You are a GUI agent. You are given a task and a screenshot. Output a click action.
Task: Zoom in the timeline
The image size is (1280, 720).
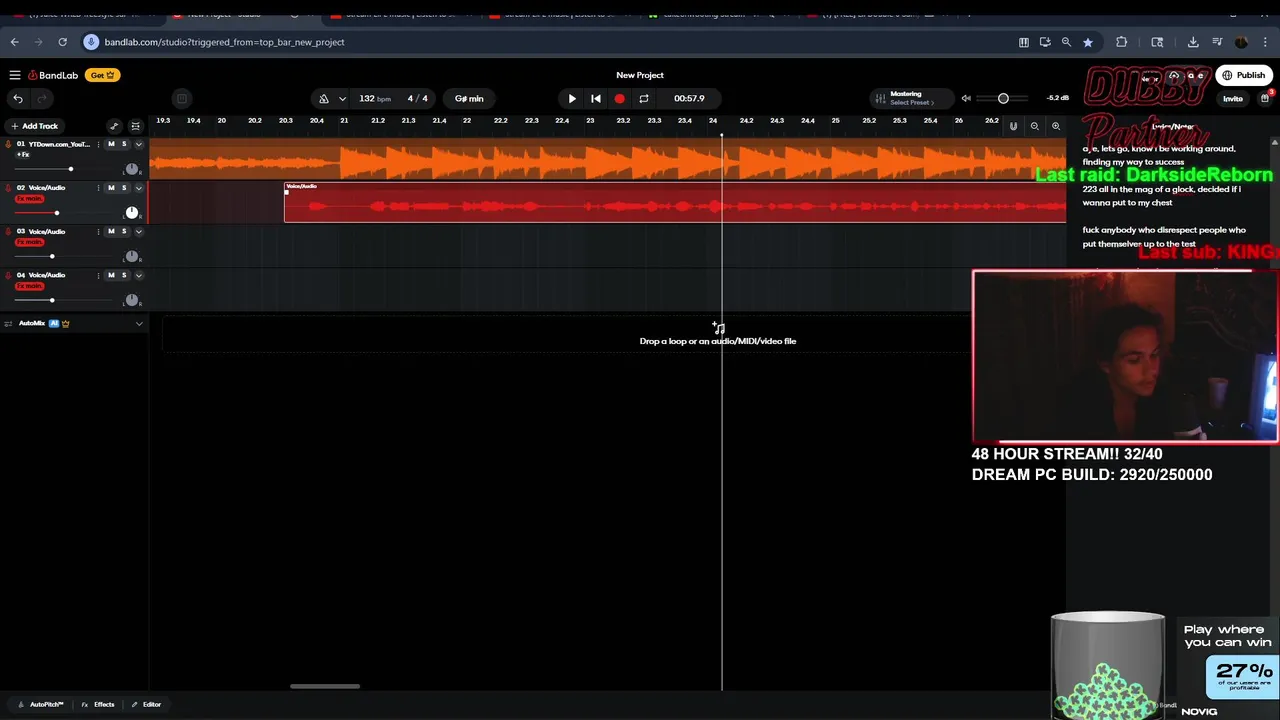pyautogui.click(x=1056, y=126)
